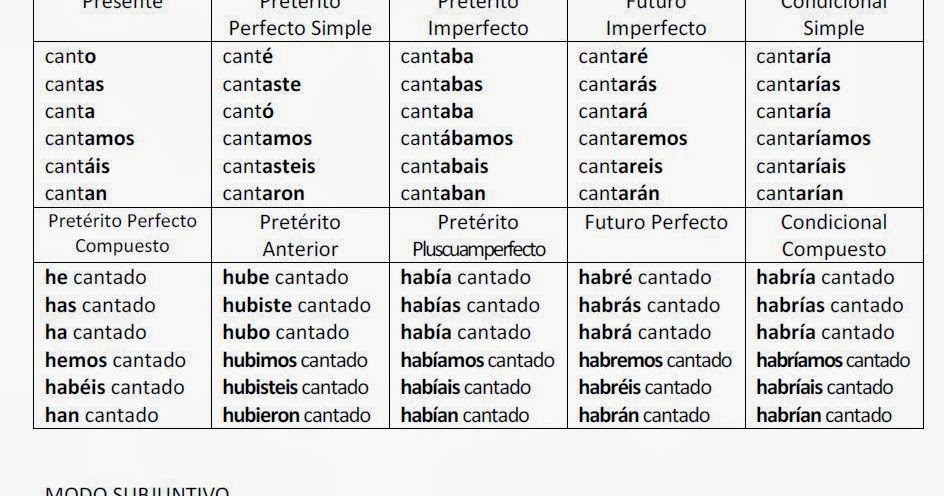Click the future form "cantaremos"

[633, 139]
